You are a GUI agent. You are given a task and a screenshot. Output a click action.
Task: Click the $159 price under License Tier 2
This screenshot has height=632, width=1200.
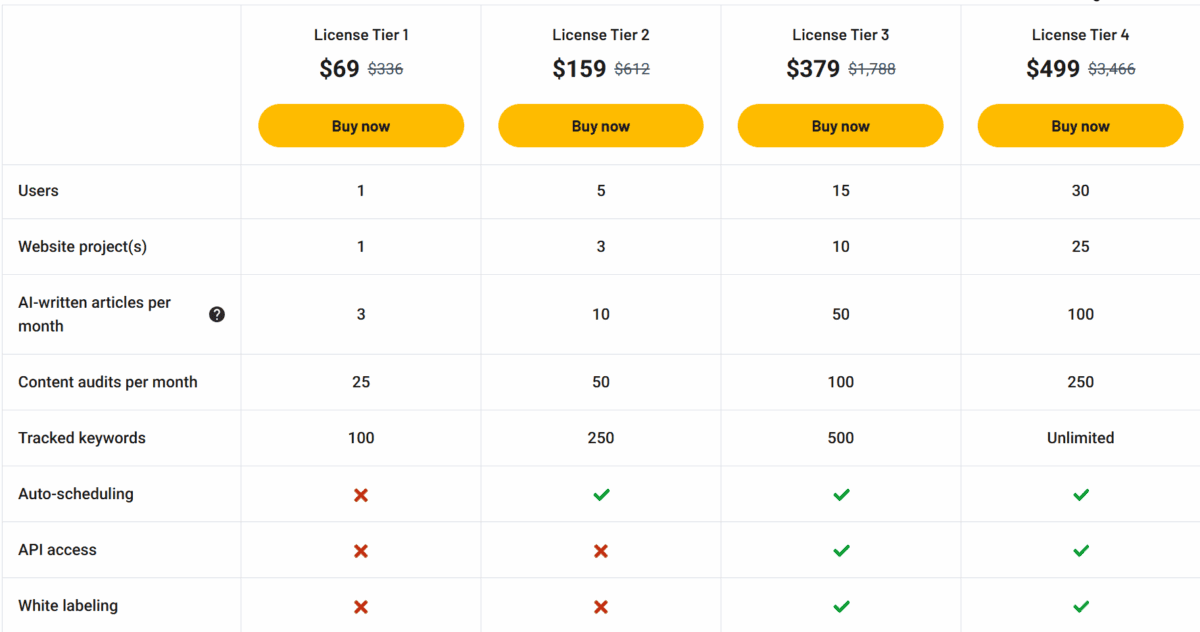(578, 68)
